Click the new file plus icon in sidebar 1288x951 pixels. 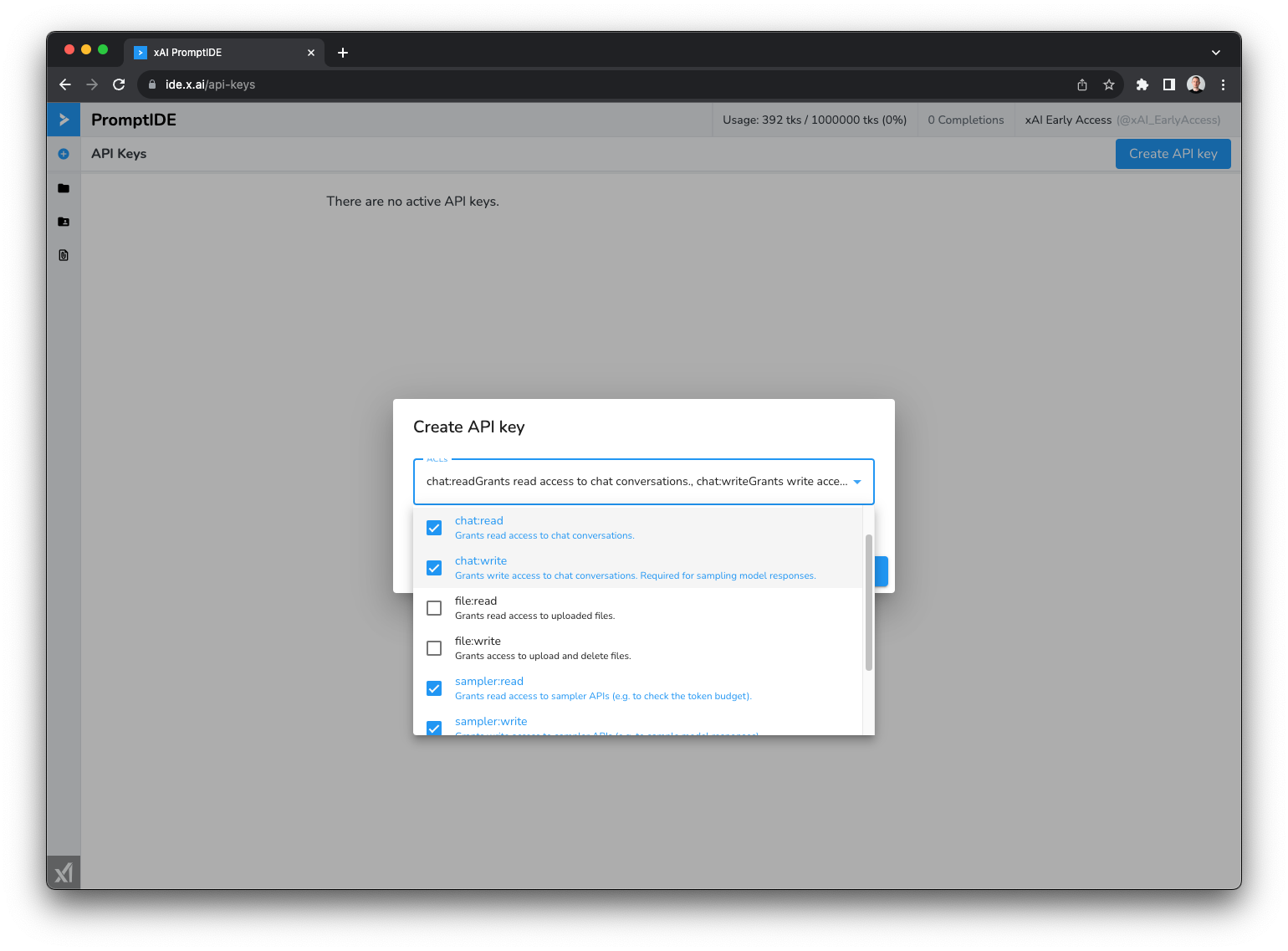64,154
